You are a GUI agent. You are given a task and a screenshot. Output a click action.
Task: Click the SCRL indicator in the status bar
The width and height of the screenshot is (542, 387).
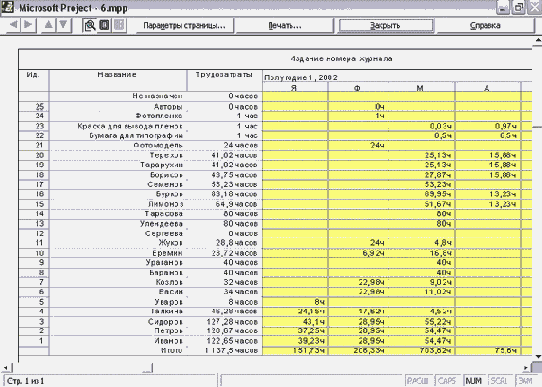499,381
